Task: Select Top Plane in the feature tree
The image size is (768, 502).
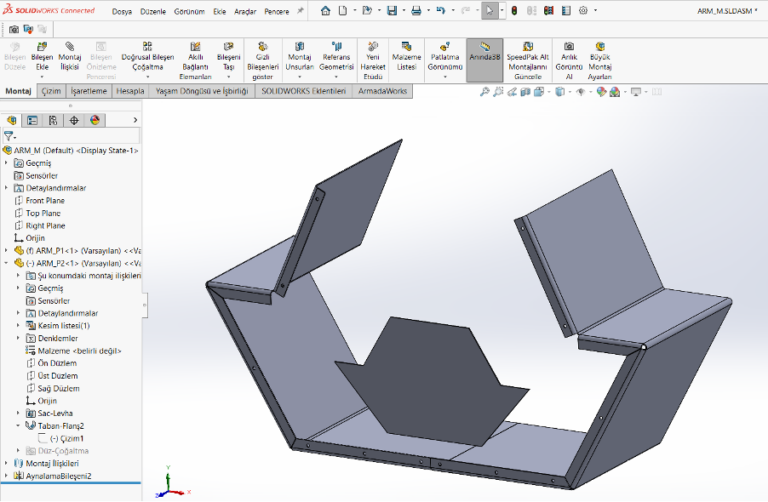Action: (x=43, y=213)
